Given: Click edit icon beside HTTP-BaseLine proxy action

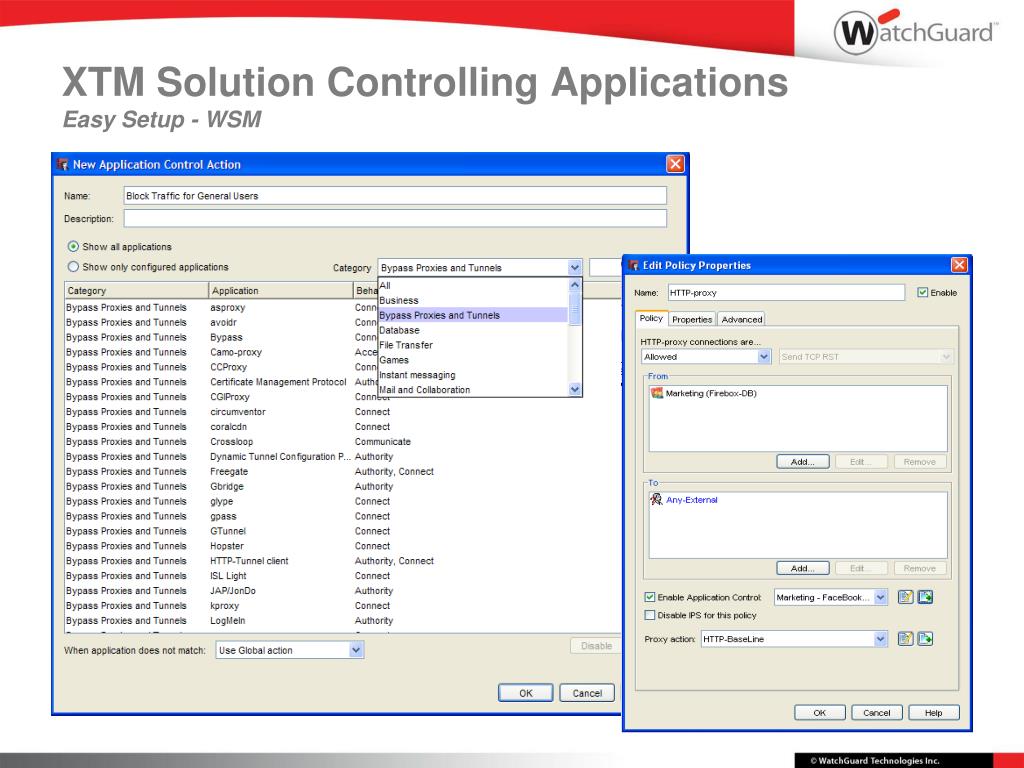Looking at the screenshot, I should click(905, 639).
